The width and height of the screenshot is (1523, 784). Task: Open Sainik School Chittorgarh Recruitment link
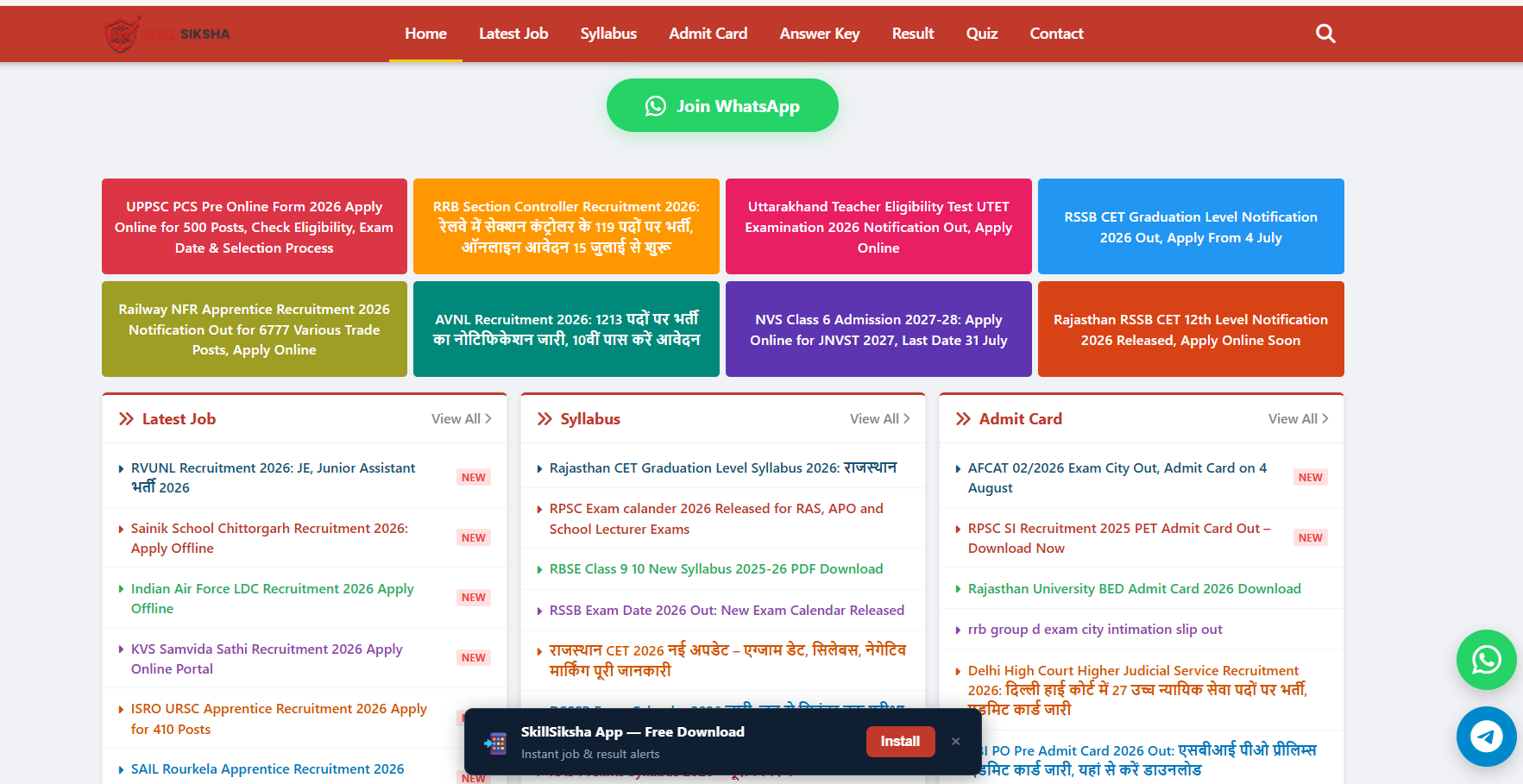270,538
